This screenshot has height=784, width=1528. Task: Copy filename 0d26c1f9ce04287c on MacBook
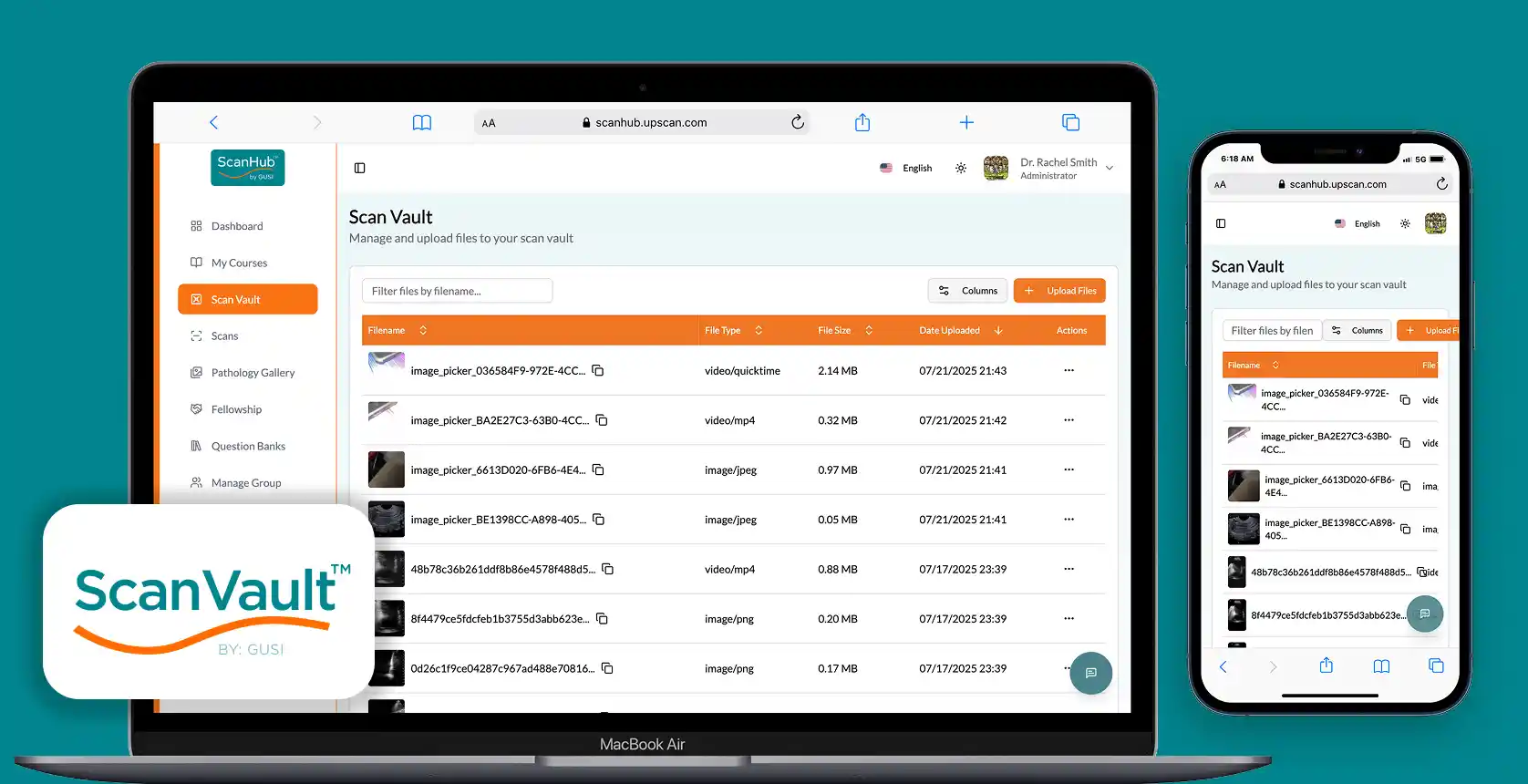pyautogui.click(x=607, y=668)
